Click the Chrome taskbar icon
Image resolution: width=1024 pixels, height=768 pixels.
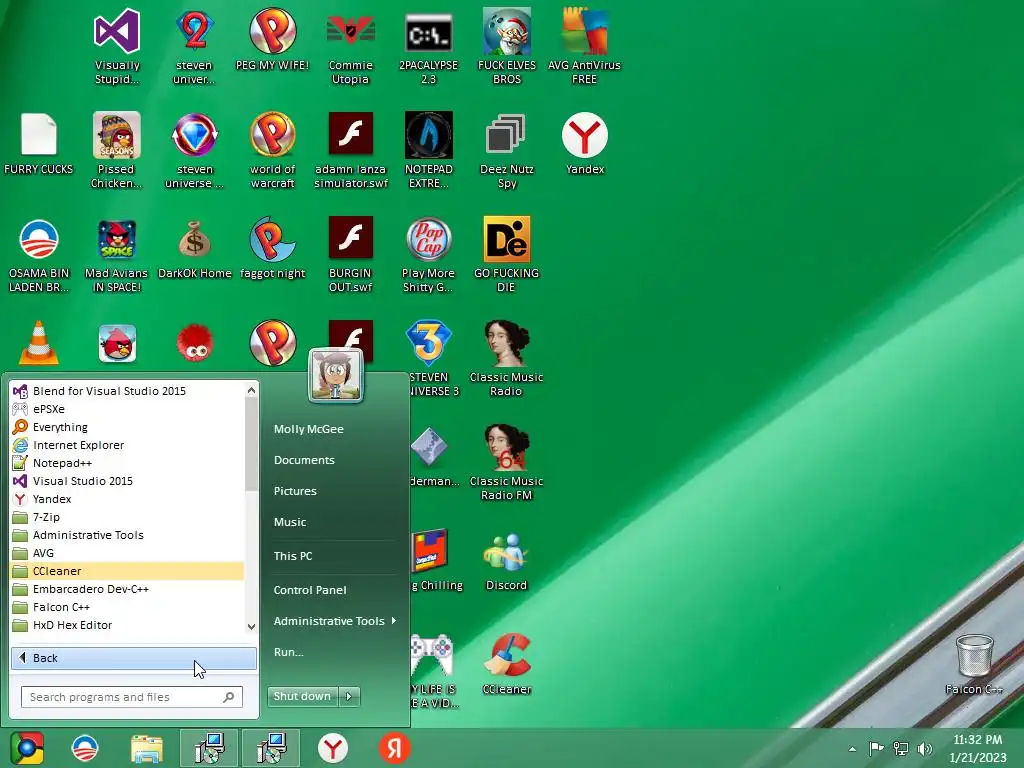[26, 748]
